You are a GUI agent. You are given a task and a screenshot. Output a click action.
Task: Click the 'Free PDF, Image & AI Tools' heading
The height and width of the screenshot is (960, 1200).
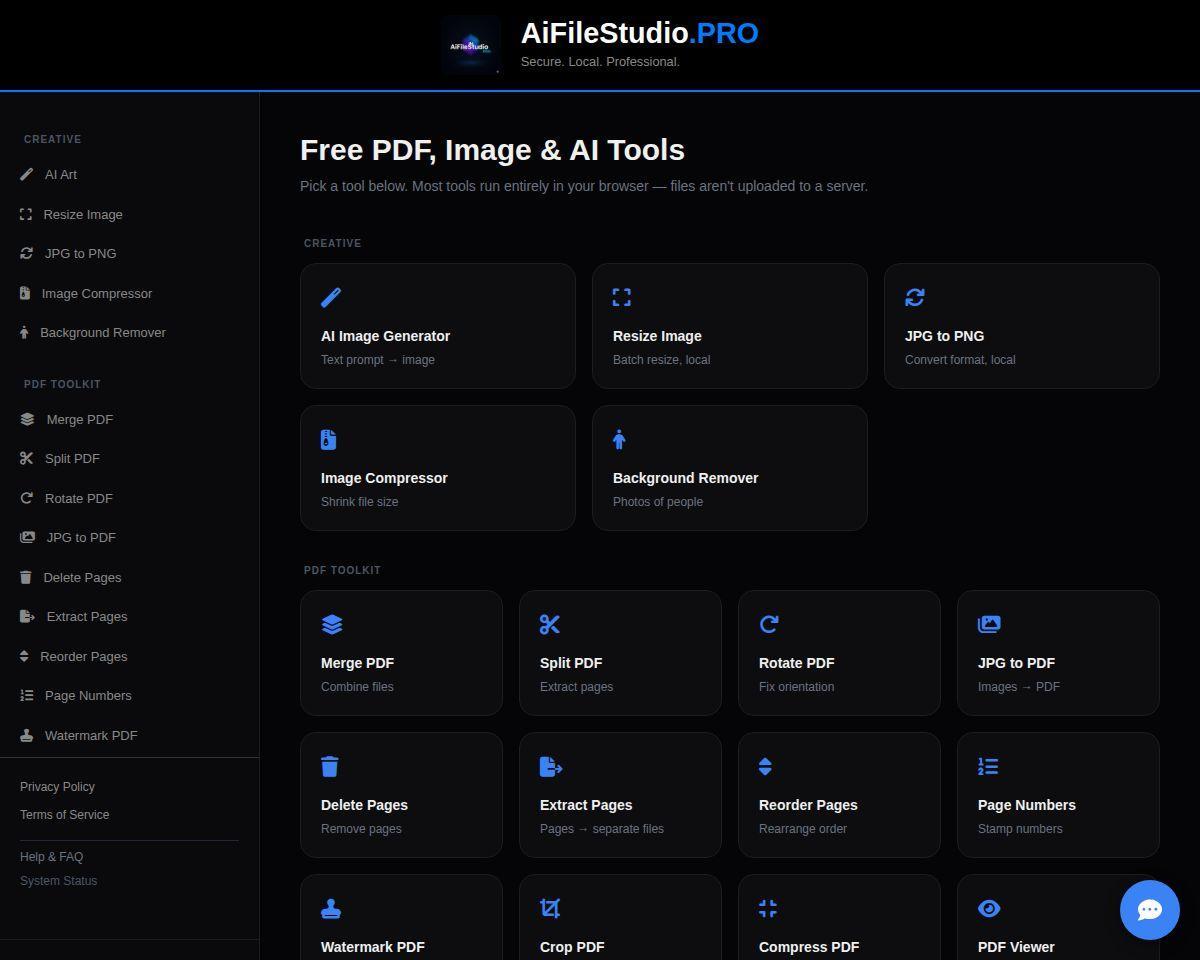(493, 150)
